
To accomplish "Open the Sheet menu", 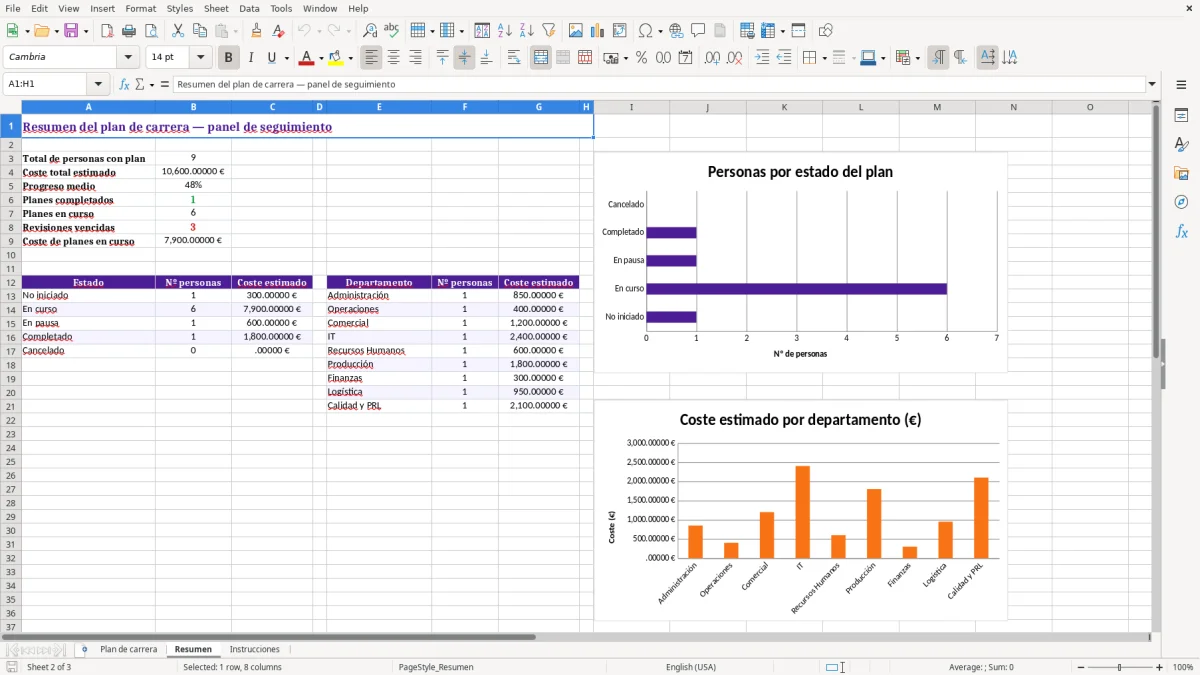I will point(216,8).
